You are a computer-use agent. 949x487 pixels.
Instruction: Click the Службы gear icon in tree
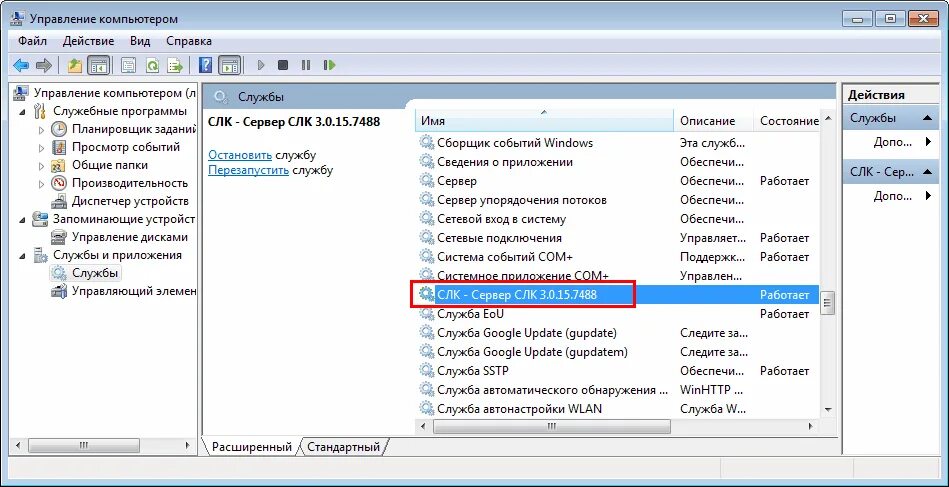click(x=59, y=273)
